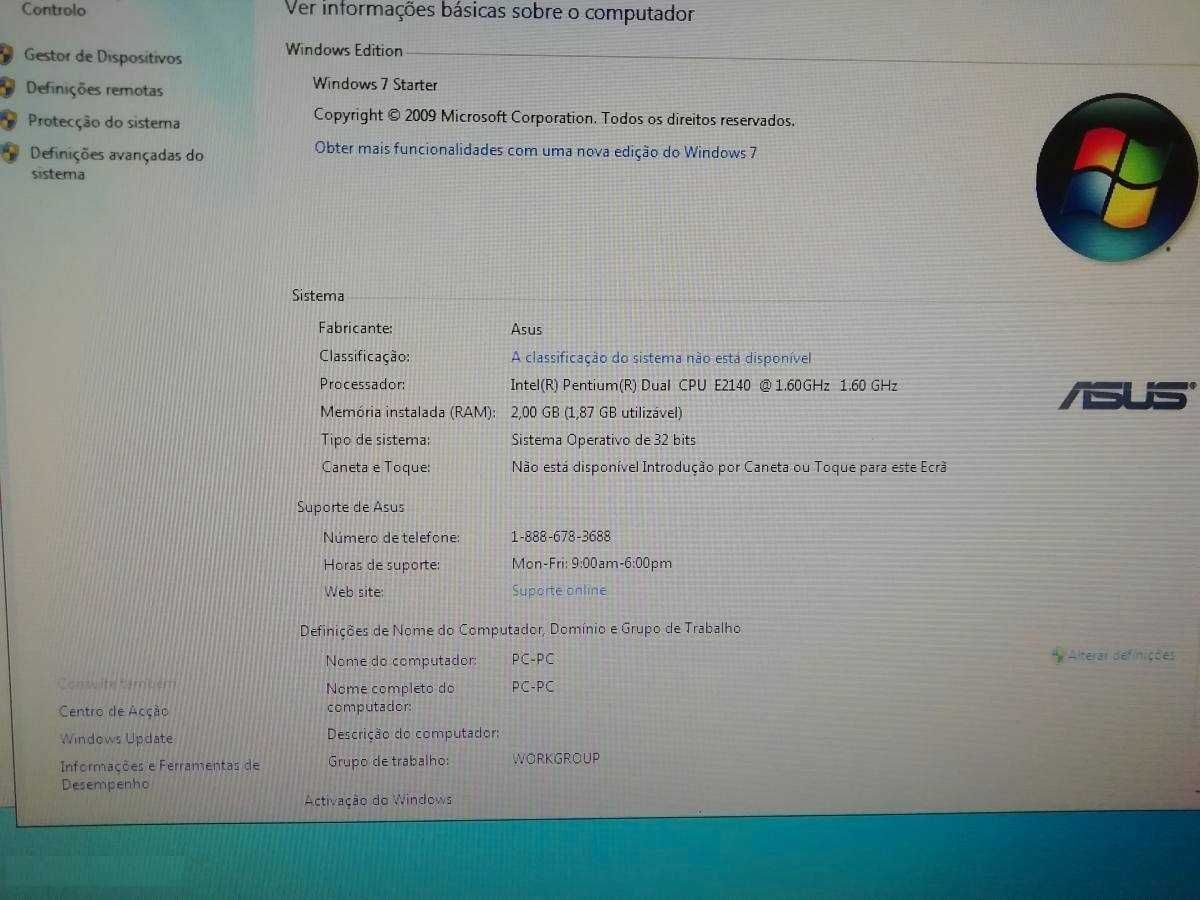Click 'Activação do Windows' section heading
Viewport: 1200px width, 900px height.
pyautogui.click(x=378, y=800)
